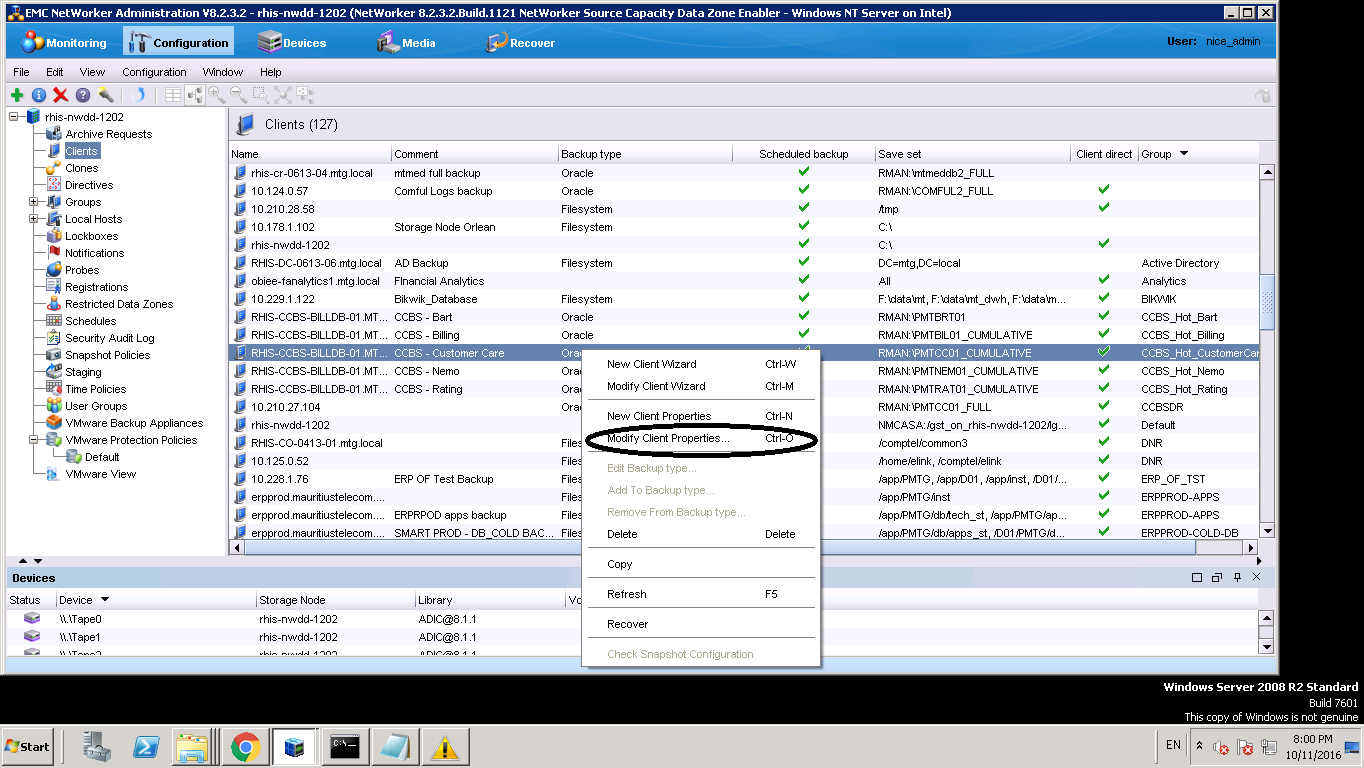Click the Save set column header
The image size is (1364, 768).
tap(900, 154)
